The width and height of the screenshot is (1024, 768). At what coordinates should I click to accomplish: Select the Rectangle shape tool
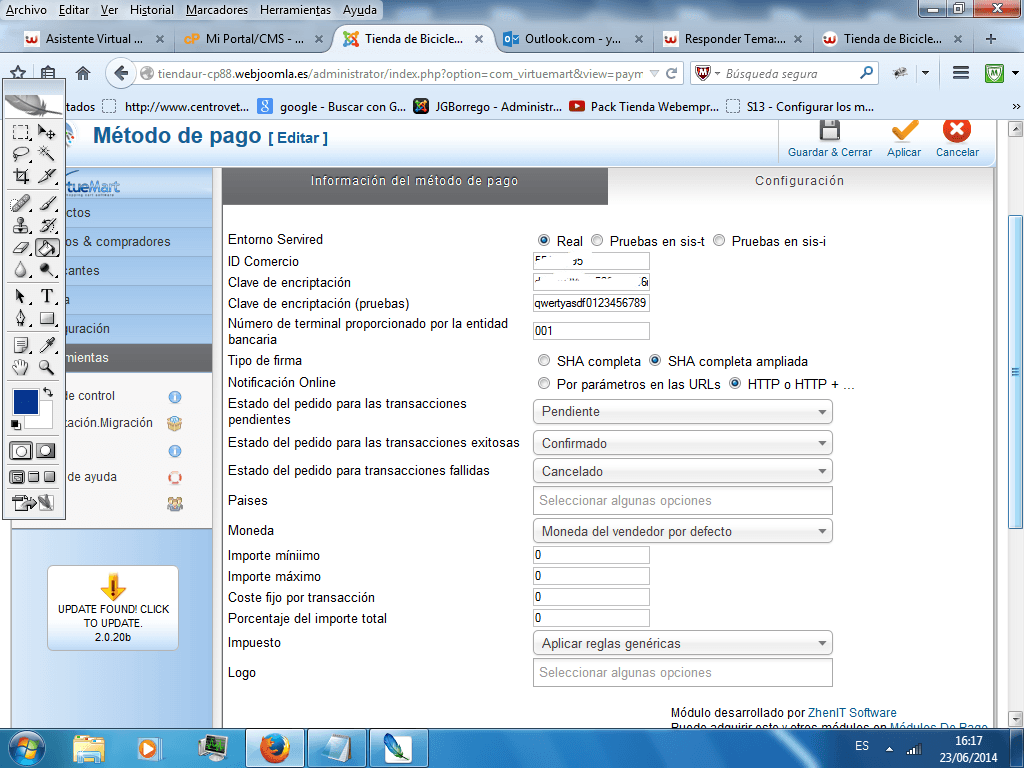tap(46, 318)
